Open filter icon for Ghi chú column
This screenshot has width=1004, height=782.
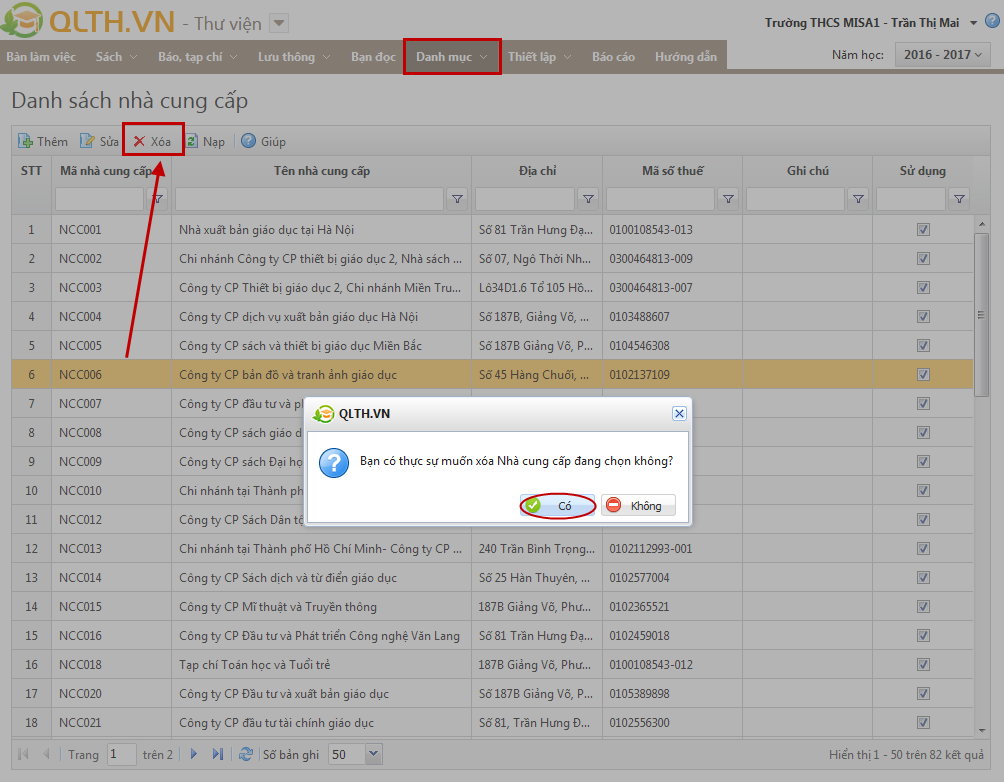(x=858, y=199)
